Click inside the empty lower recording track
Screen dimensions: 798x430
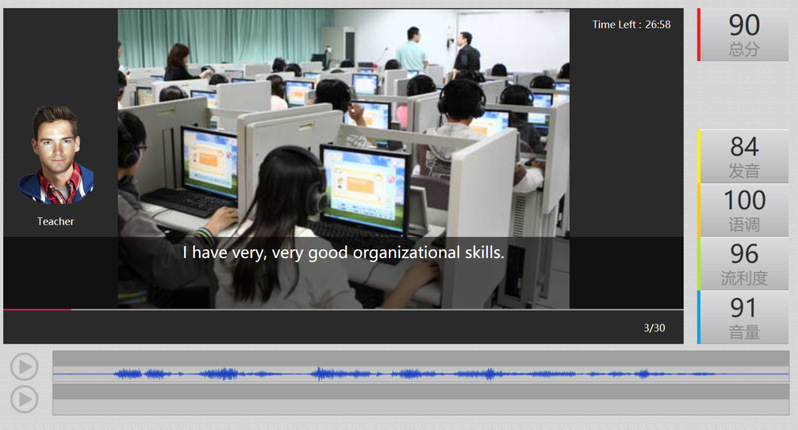(x=420, y=399)
